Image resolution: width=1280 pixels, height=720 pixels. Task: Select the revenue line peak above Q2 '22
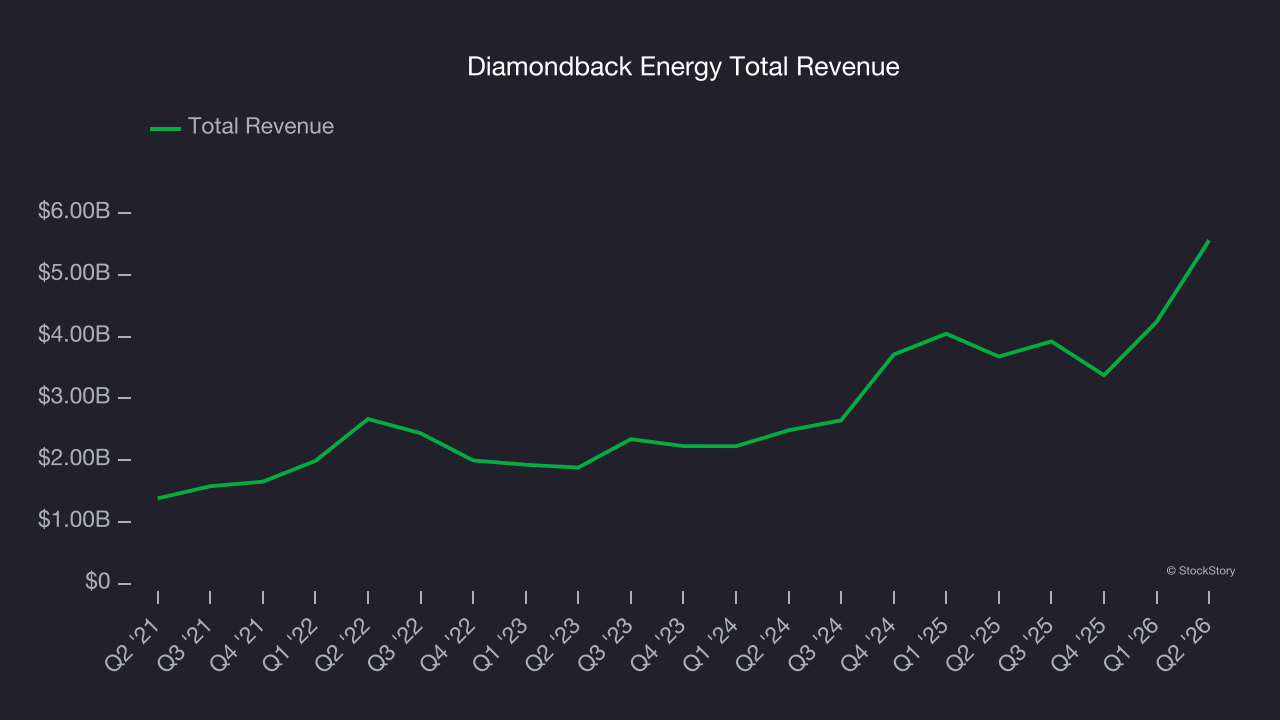[368, 419]
